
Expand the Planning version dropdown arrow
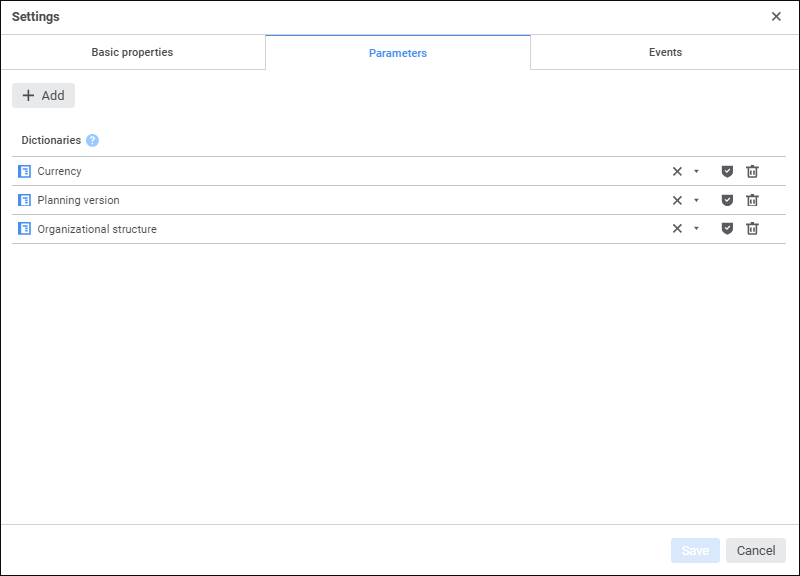click(696, 200)
